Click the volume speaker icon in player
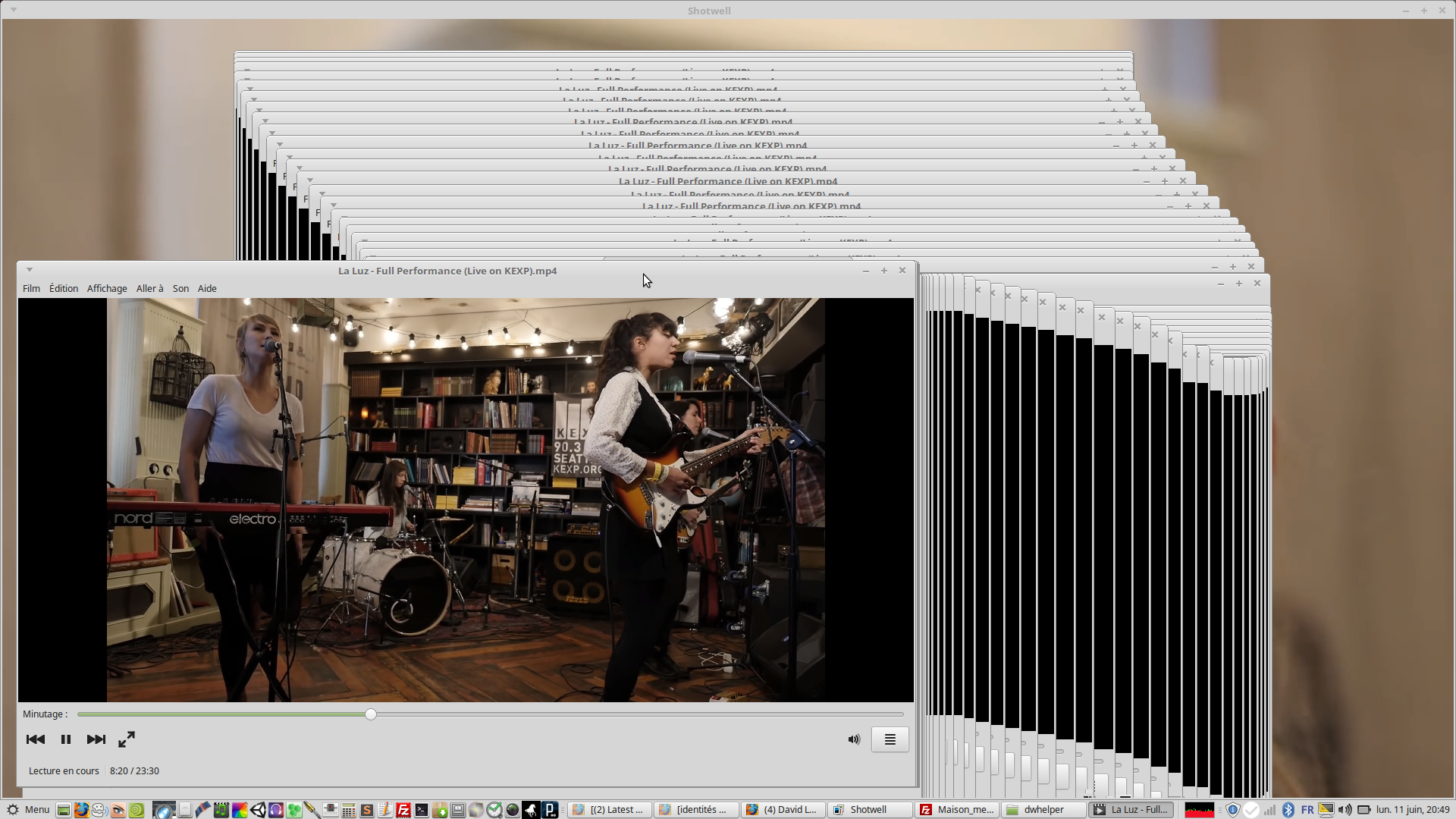The width and height of the screenshot is (1456, 819). [x=854, y=739]
